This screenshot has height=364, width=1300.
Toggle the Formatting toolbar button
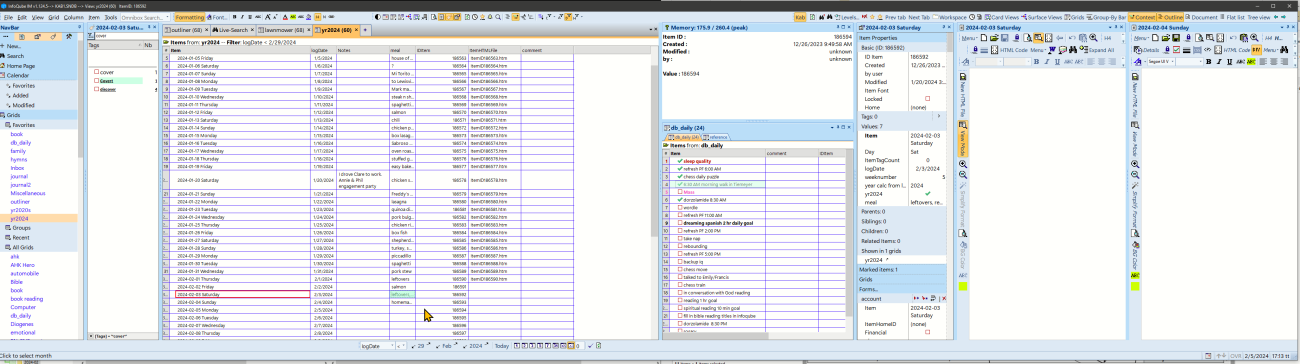190,17
